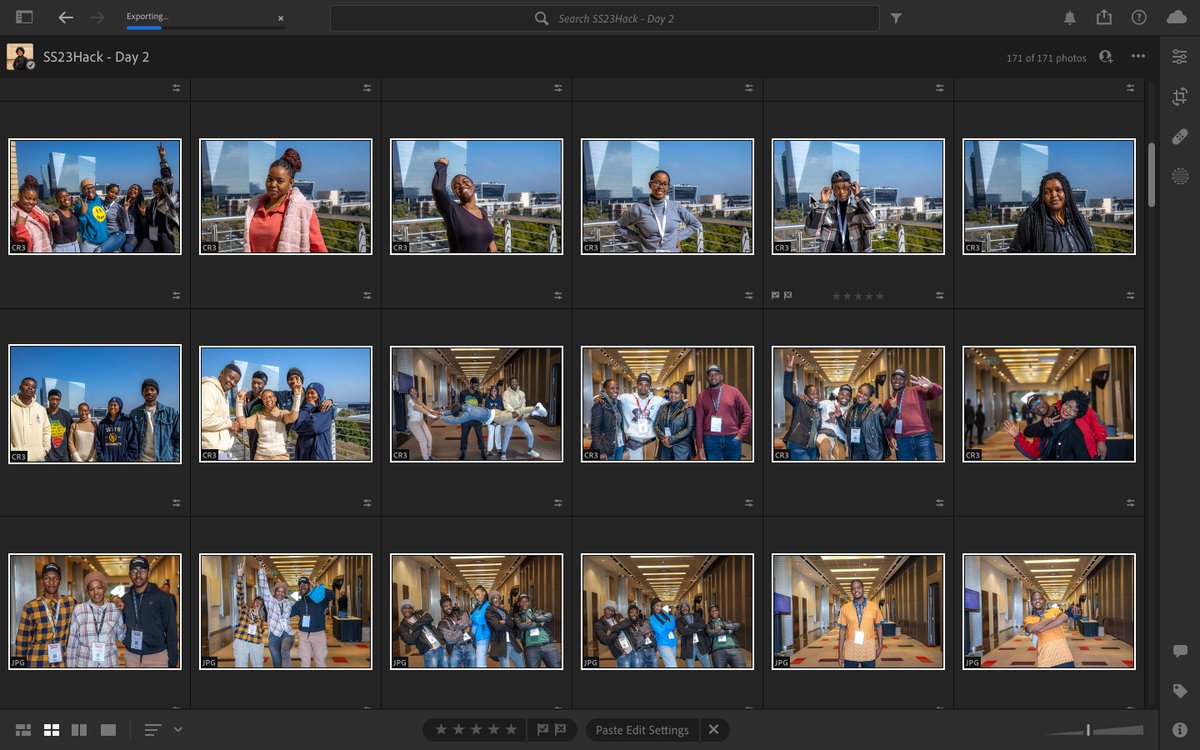Click the album title SS23Hack - Day 2
Screen dimensions: 1200x750
coord(96,57)
